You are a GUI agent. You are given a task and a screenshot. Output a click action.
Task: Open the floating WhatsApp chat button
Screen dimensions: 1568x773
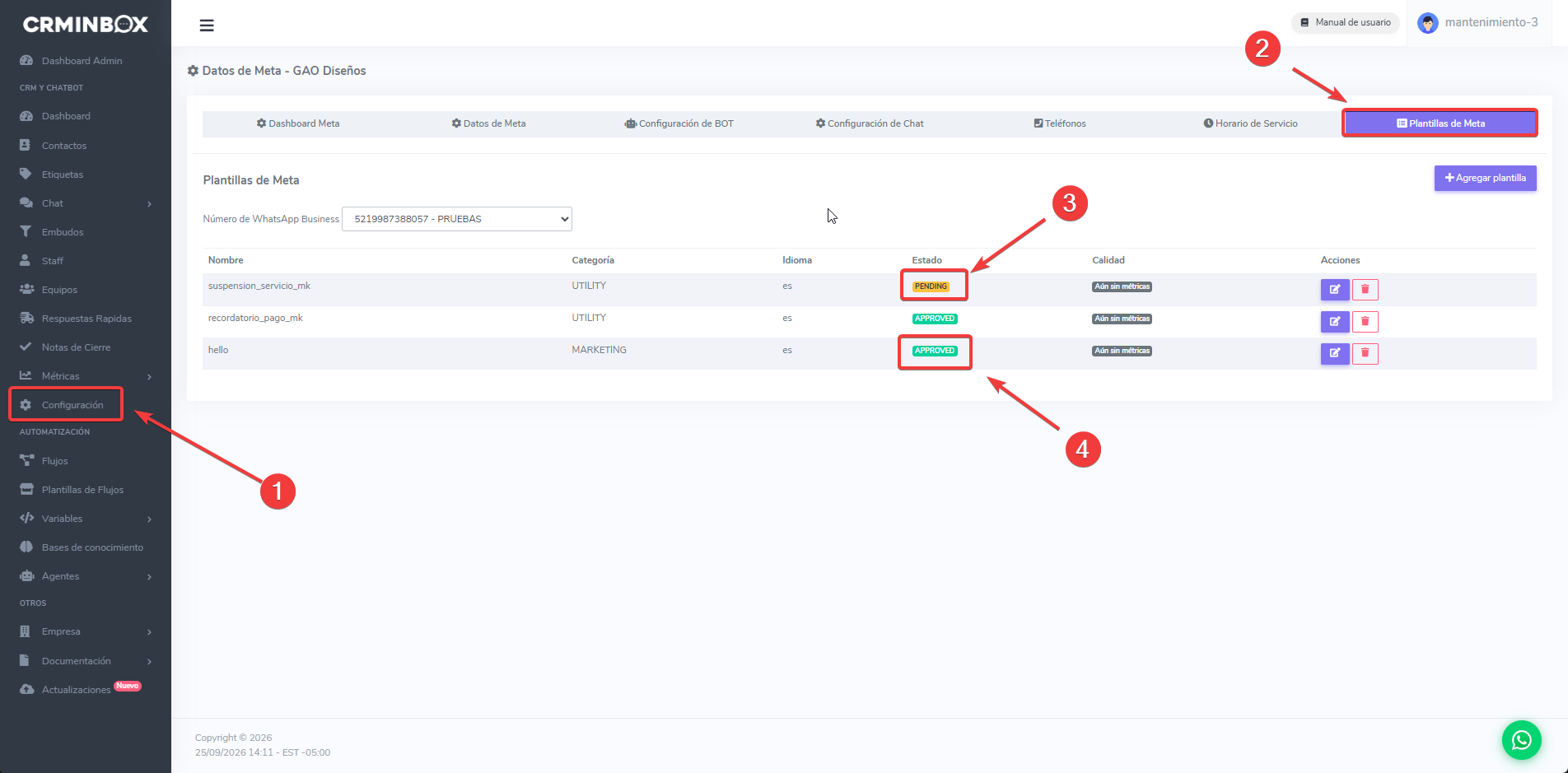[x=1521, y=740]
